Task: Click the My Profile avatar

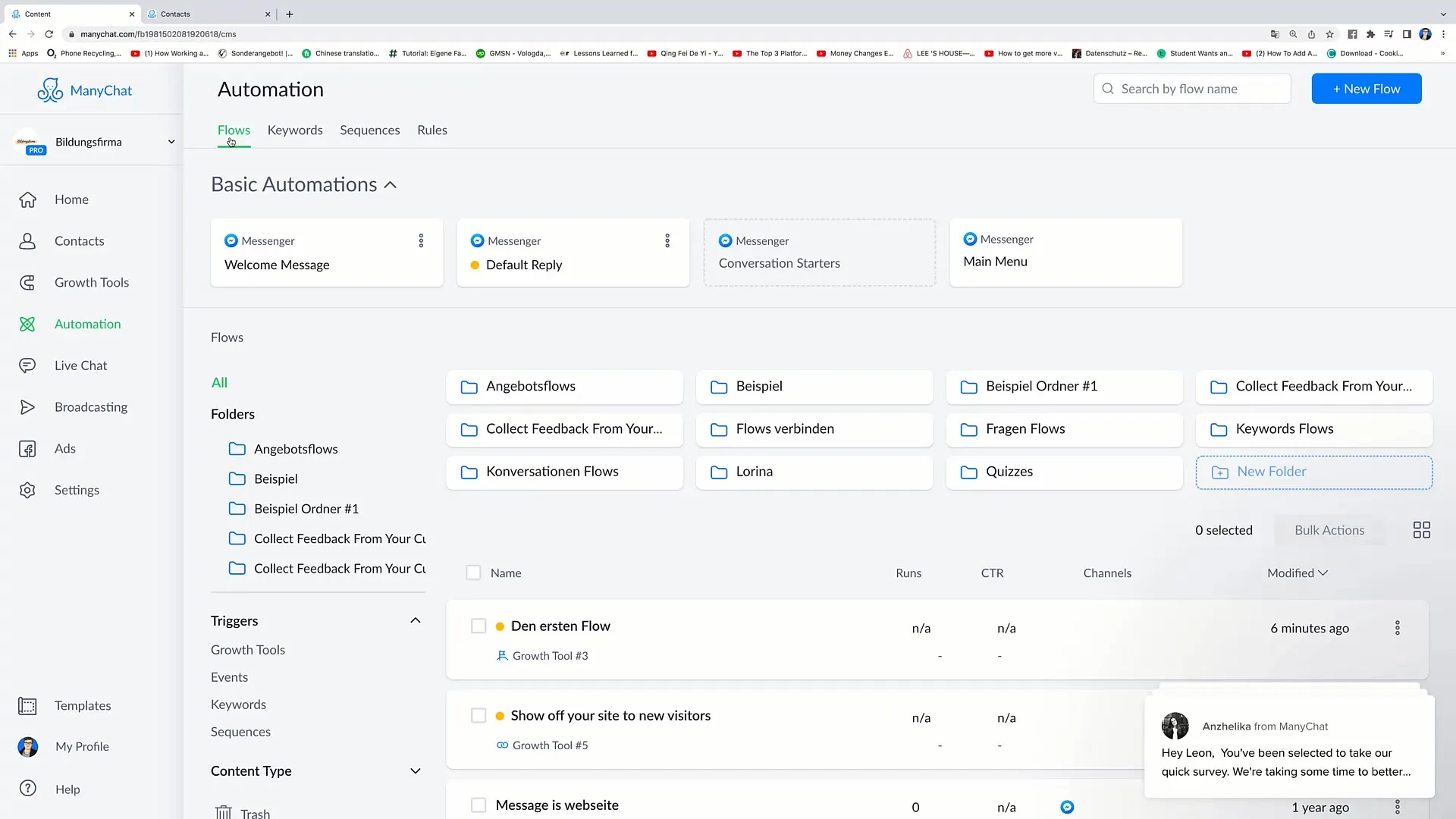Action: click(x=28, y=747)
